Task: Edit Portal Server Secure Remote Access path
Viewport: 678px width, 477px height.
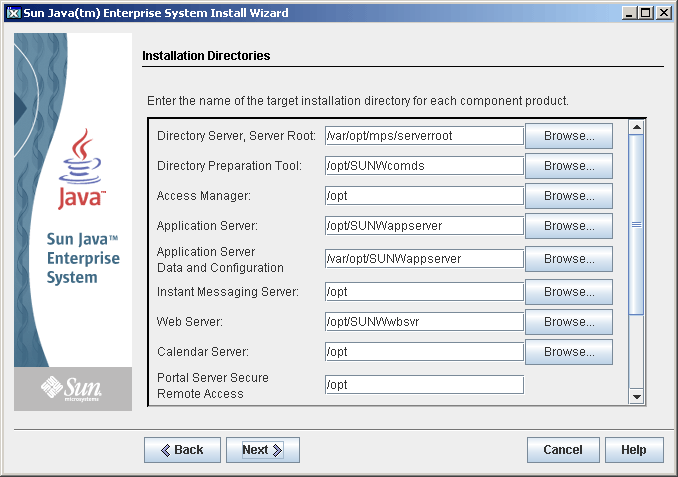Action: point(424,384)
